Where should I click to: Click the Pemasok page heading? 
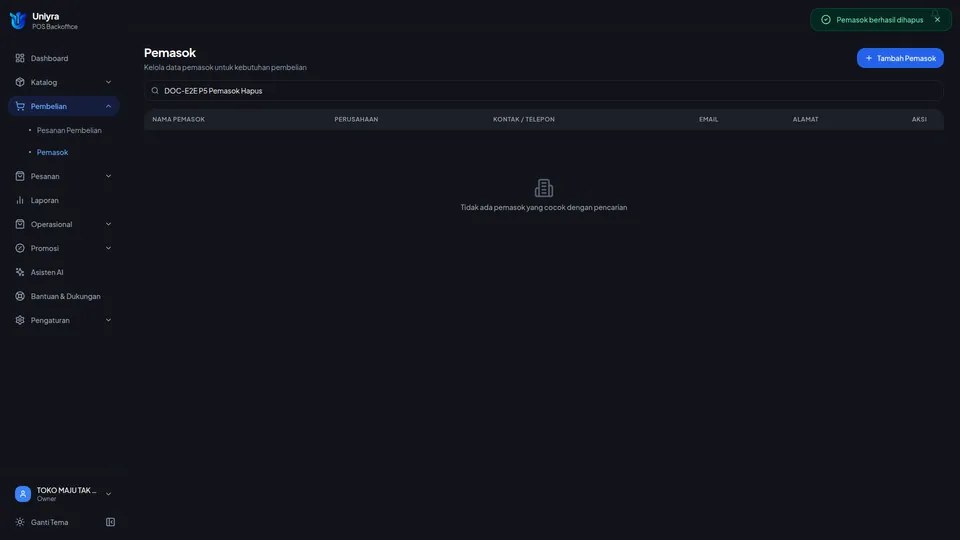[x=170, y=53]
